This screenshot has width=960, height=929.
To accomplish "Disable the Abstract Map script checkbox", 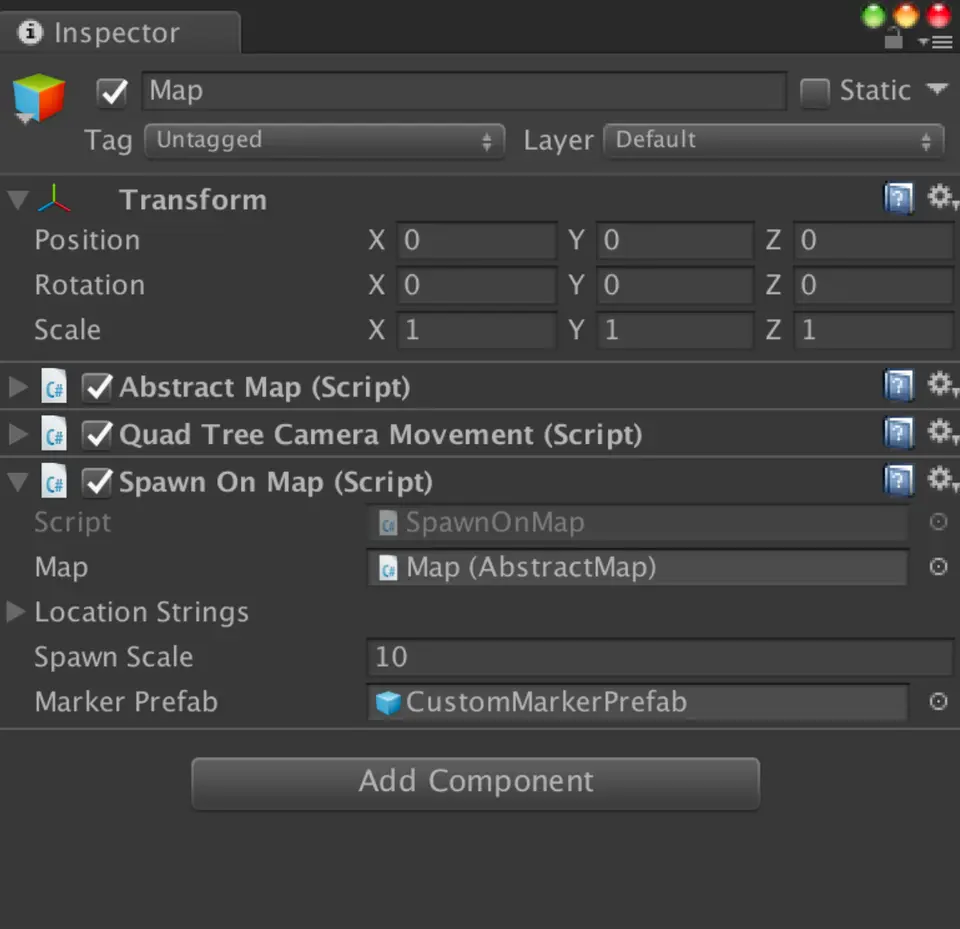I will tap(97, 387).
